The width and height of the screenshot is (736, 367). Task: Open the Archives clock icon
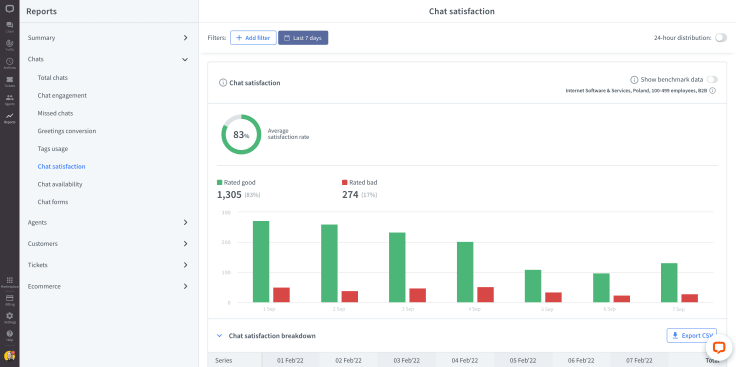(9, 63)
